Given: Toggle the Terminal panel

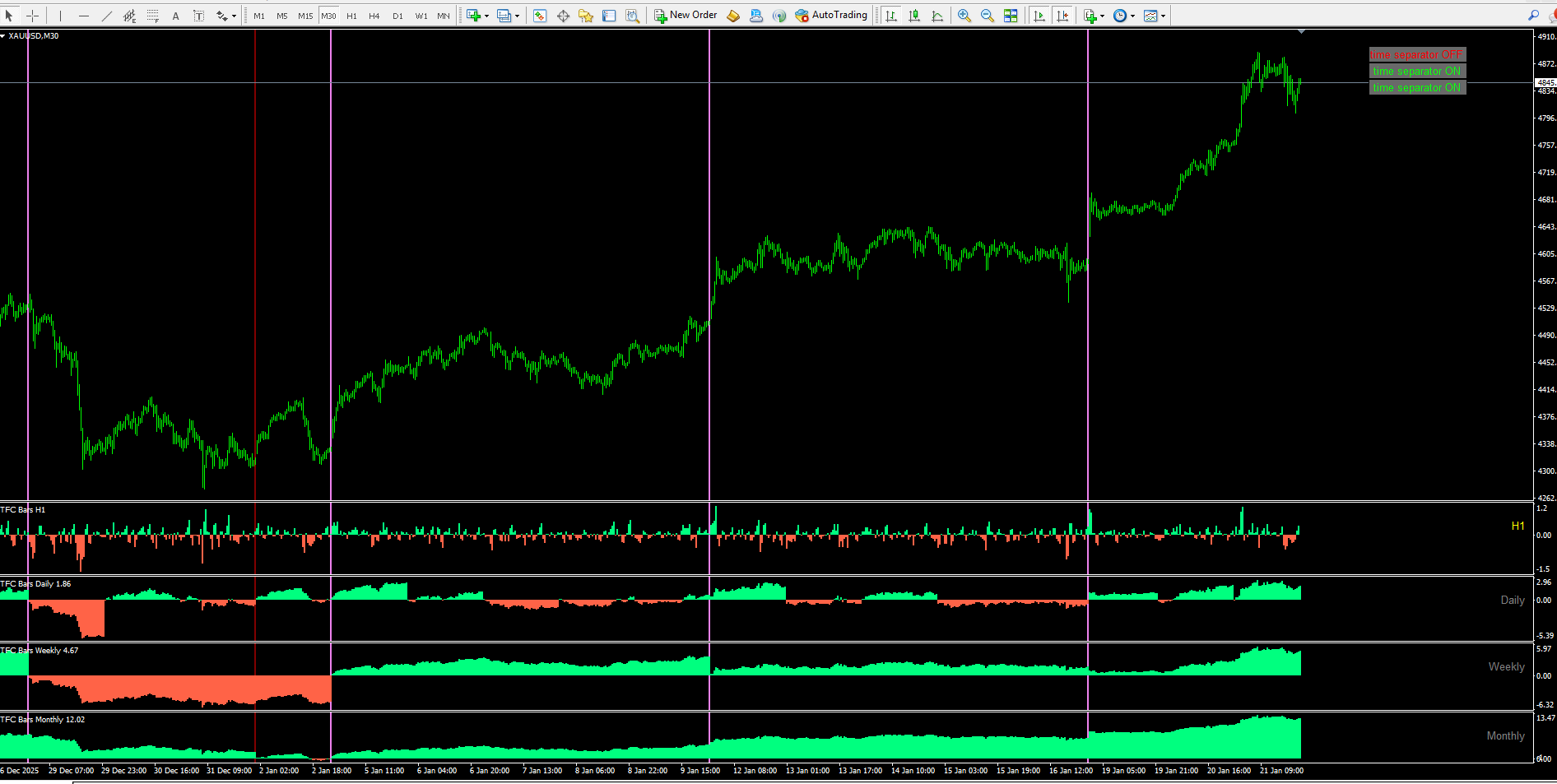Looking at the screenshot, I should tap(609, 16).
